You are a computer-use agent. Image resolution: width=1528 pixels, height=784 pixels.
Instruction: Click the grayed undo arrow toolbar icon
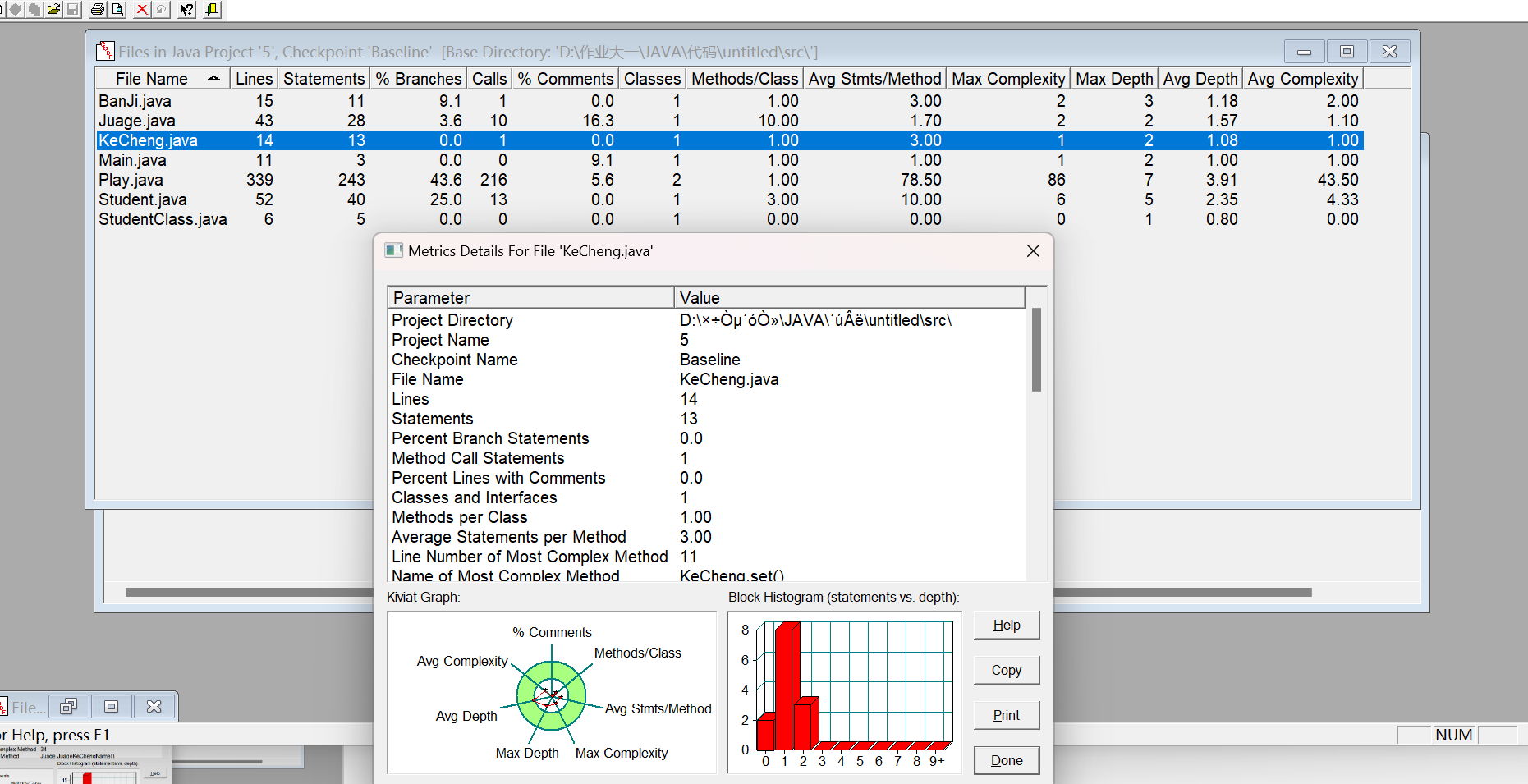tap(161, 9)
